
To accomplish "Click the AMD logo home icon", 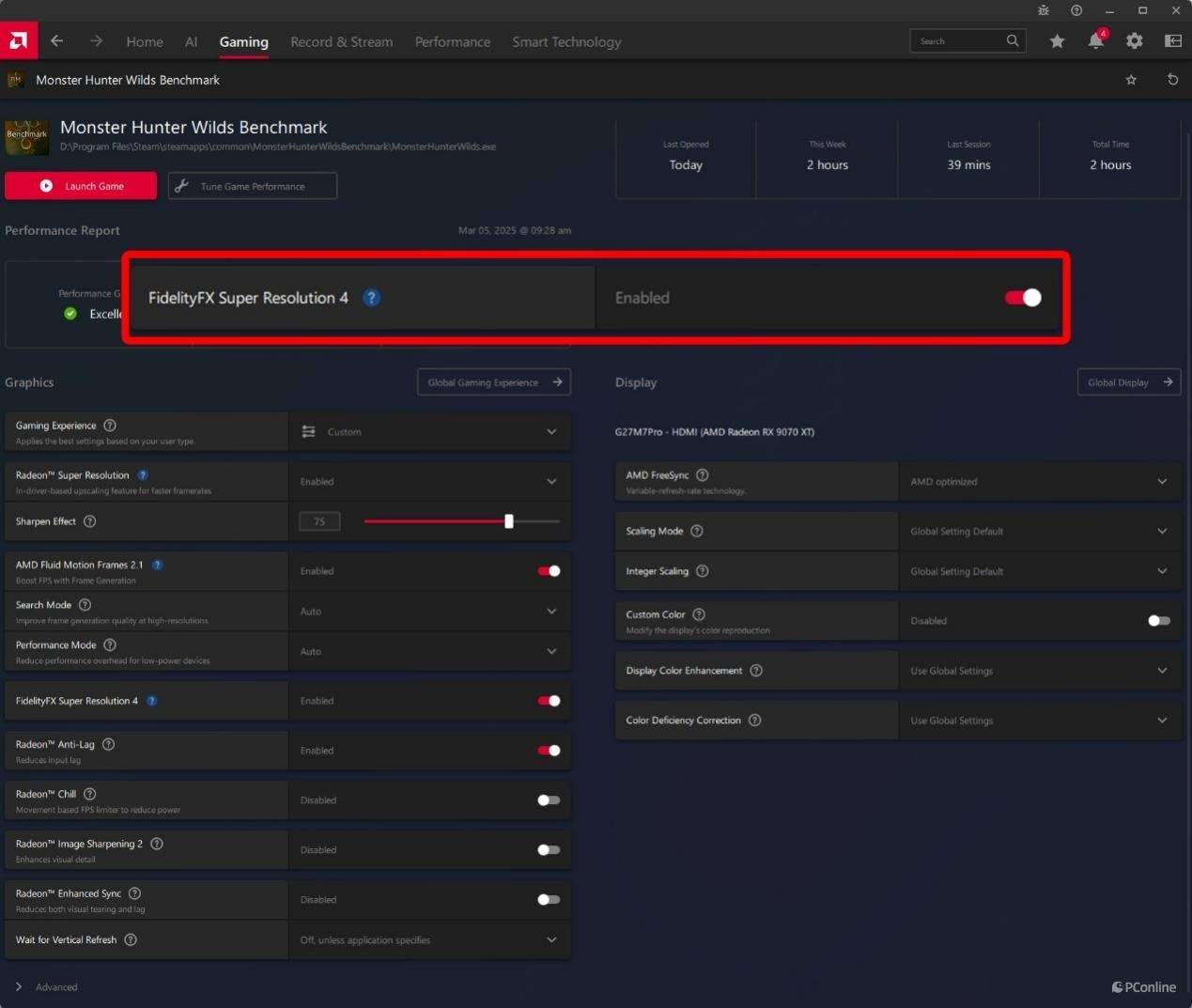I will pos(19,40).
